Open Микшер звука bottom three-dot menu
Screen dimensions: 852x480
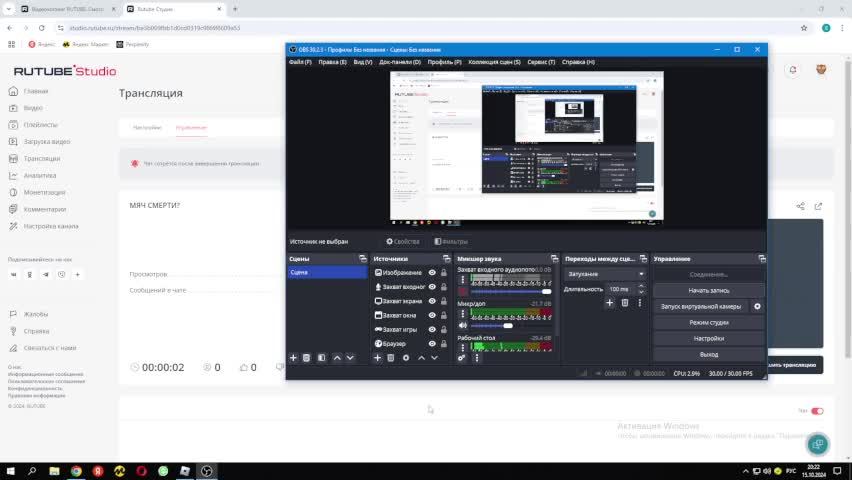click(477, 358)
